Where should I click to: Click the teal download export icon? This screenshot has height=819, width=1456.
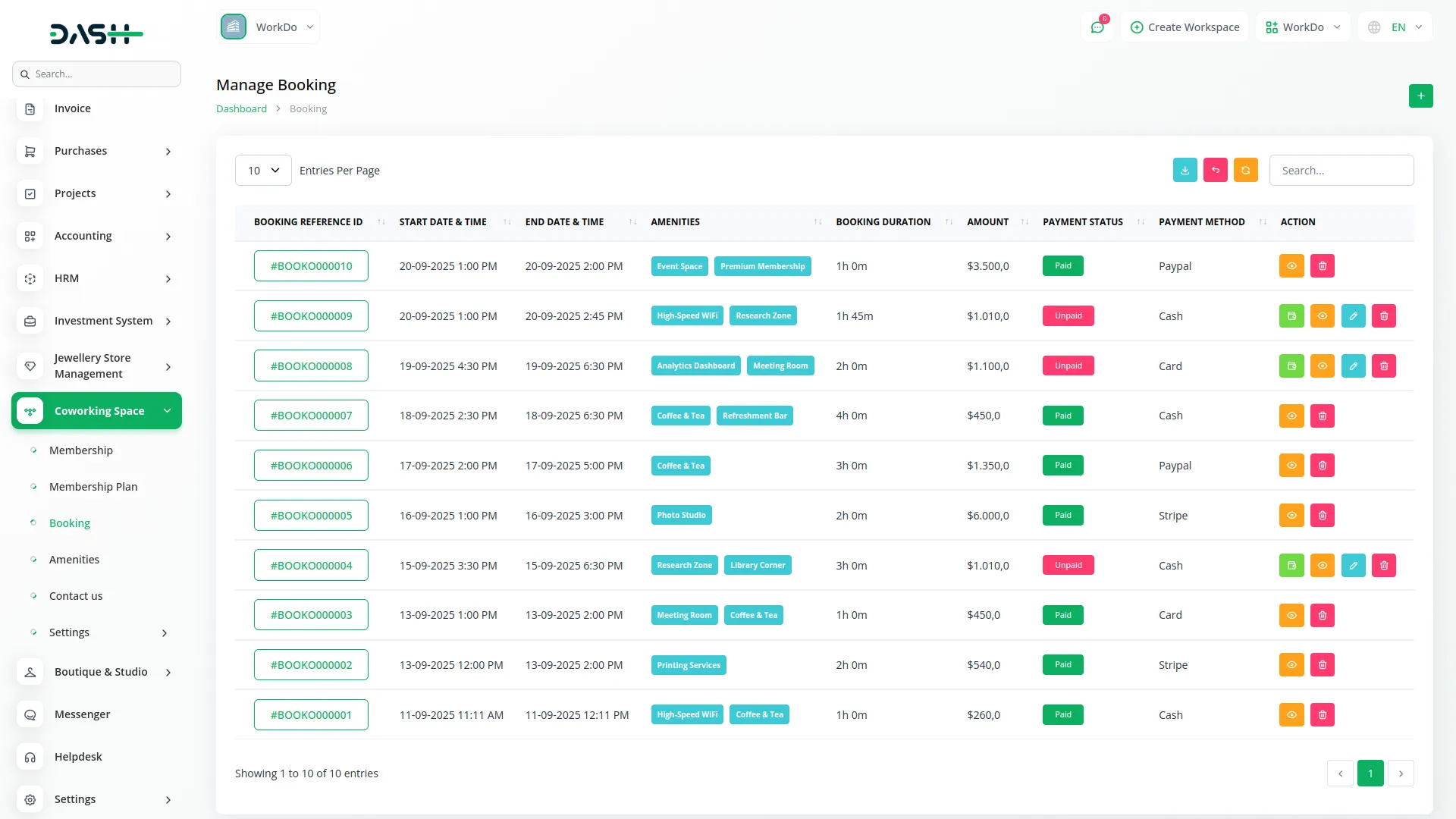tap(1185, 171)
